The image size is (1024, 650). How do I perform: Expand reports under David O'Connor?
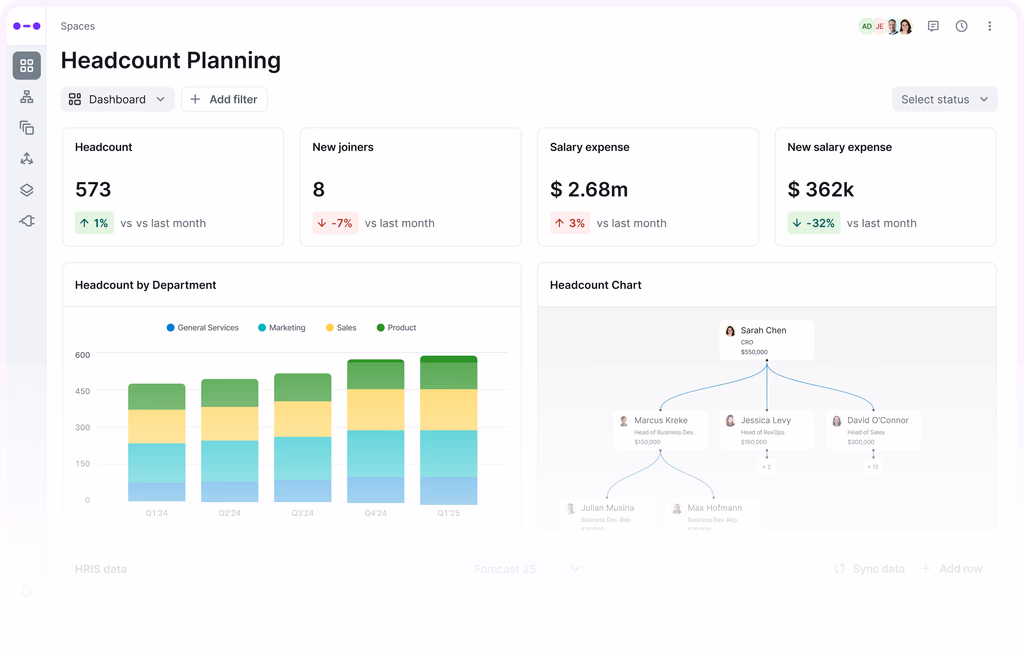[x=873, y=466]
